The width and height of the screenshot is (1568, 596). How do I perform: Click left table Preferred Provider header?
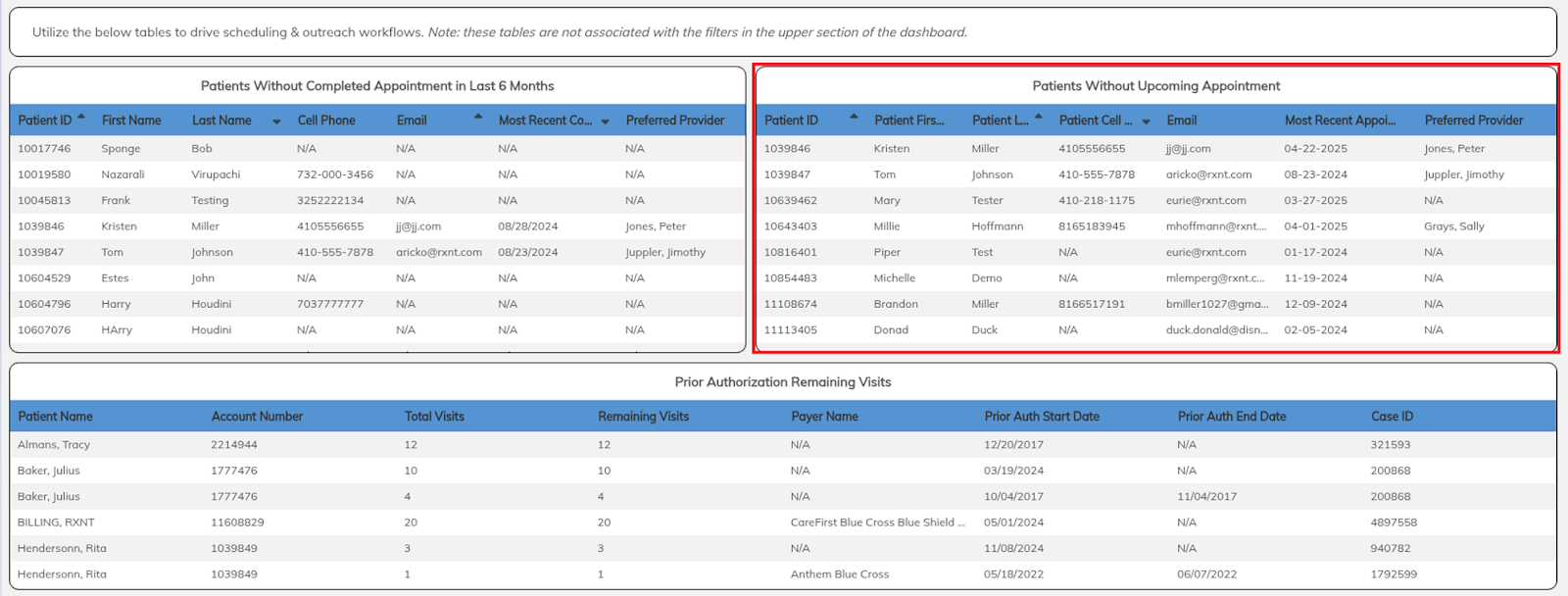[x=675, y=121]
